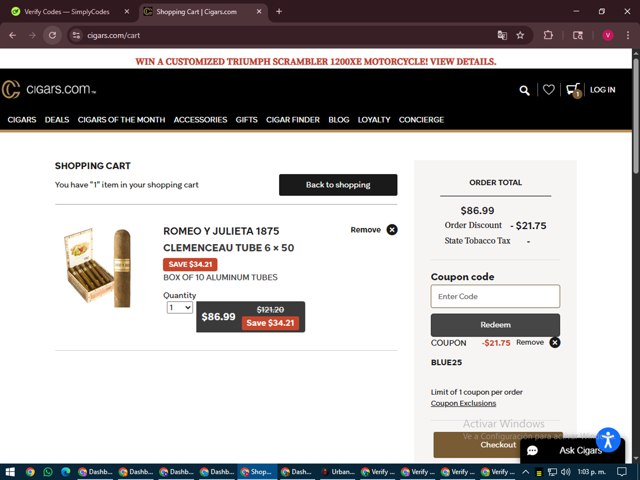Click the Back to shopping button
640x480 pixels.
click(x=338, y=185)
